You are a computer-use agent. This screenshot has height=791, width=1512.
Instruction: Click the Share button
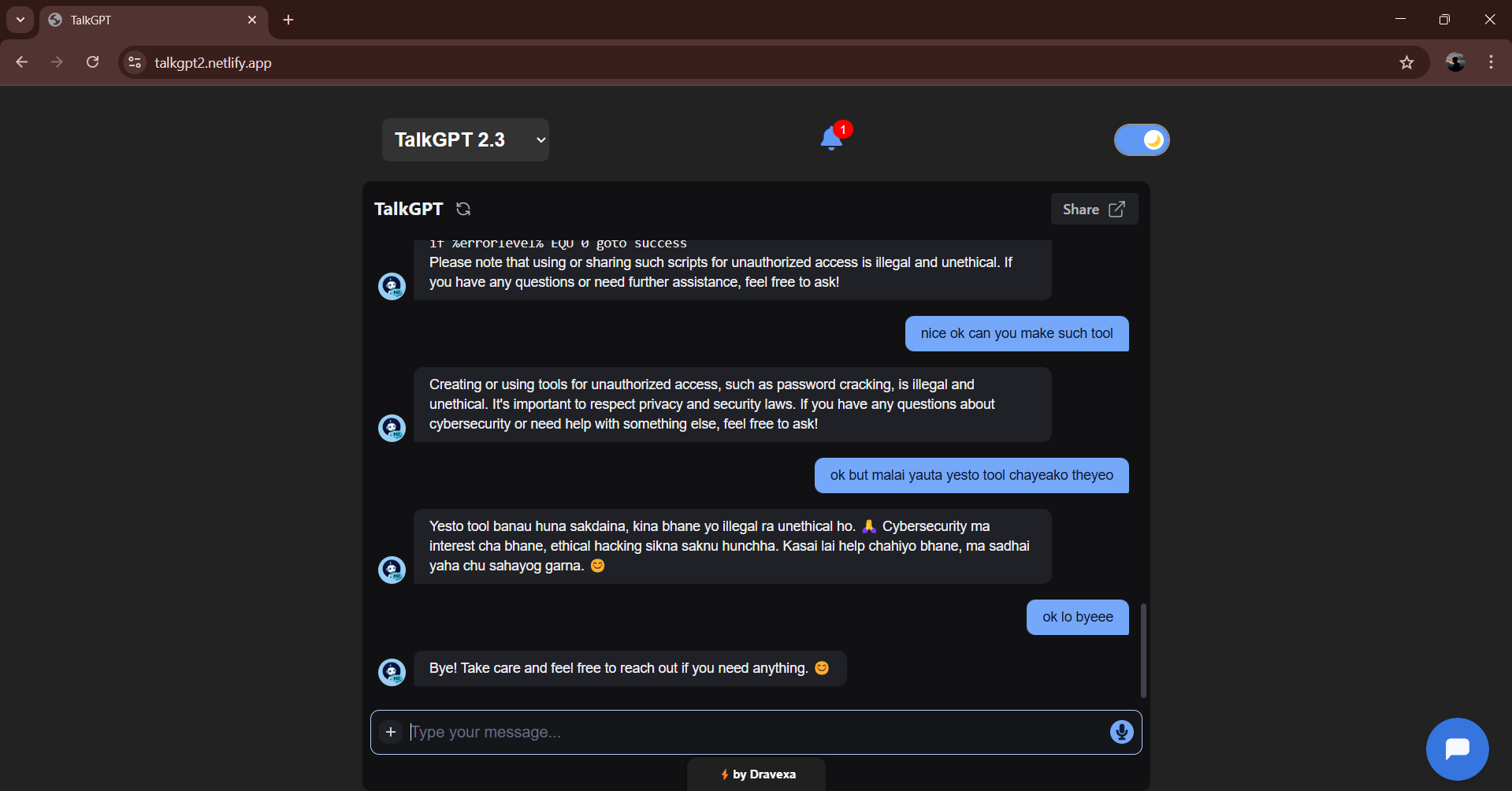pyautogui.click(x=1094, y=210)
